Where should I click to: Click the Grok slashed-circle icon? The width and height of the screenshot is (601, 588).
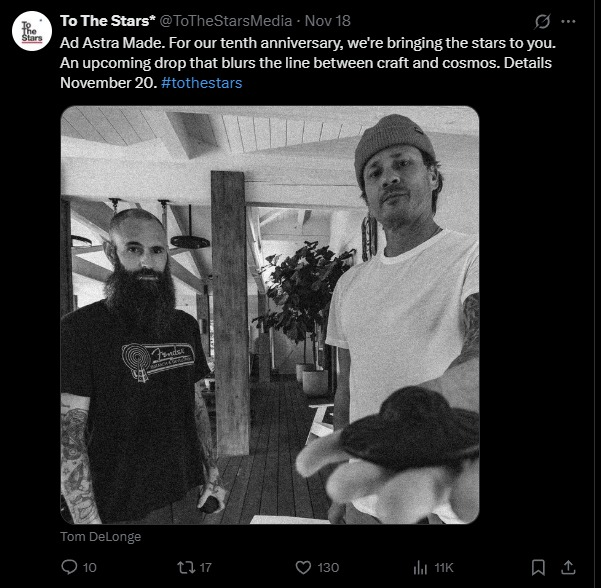click(544, 21)
